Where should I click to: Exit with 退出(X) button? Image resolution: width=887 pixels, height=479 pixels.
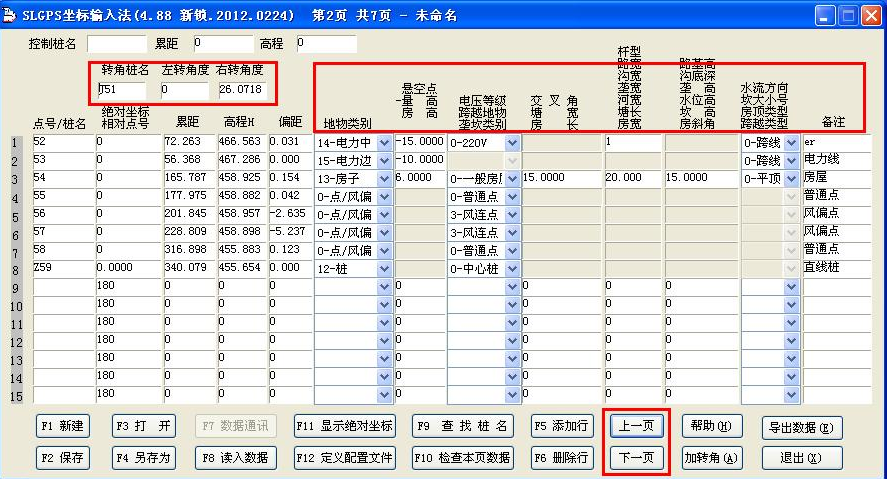click(x=802, y=458)
